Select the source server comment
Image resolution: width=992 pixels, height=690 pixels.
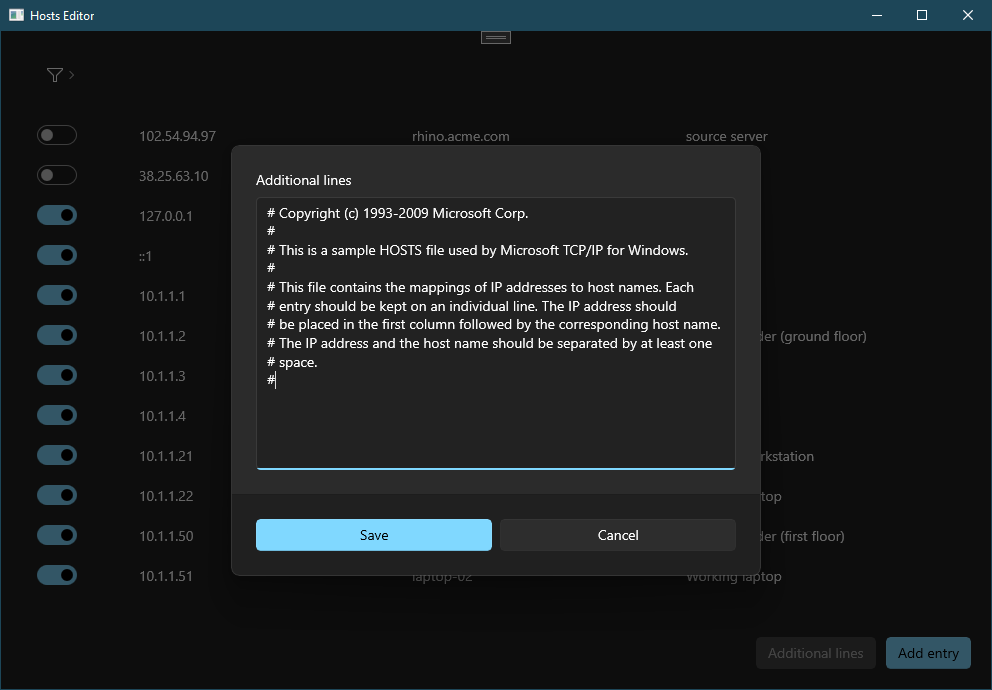(x=726, y=137)
